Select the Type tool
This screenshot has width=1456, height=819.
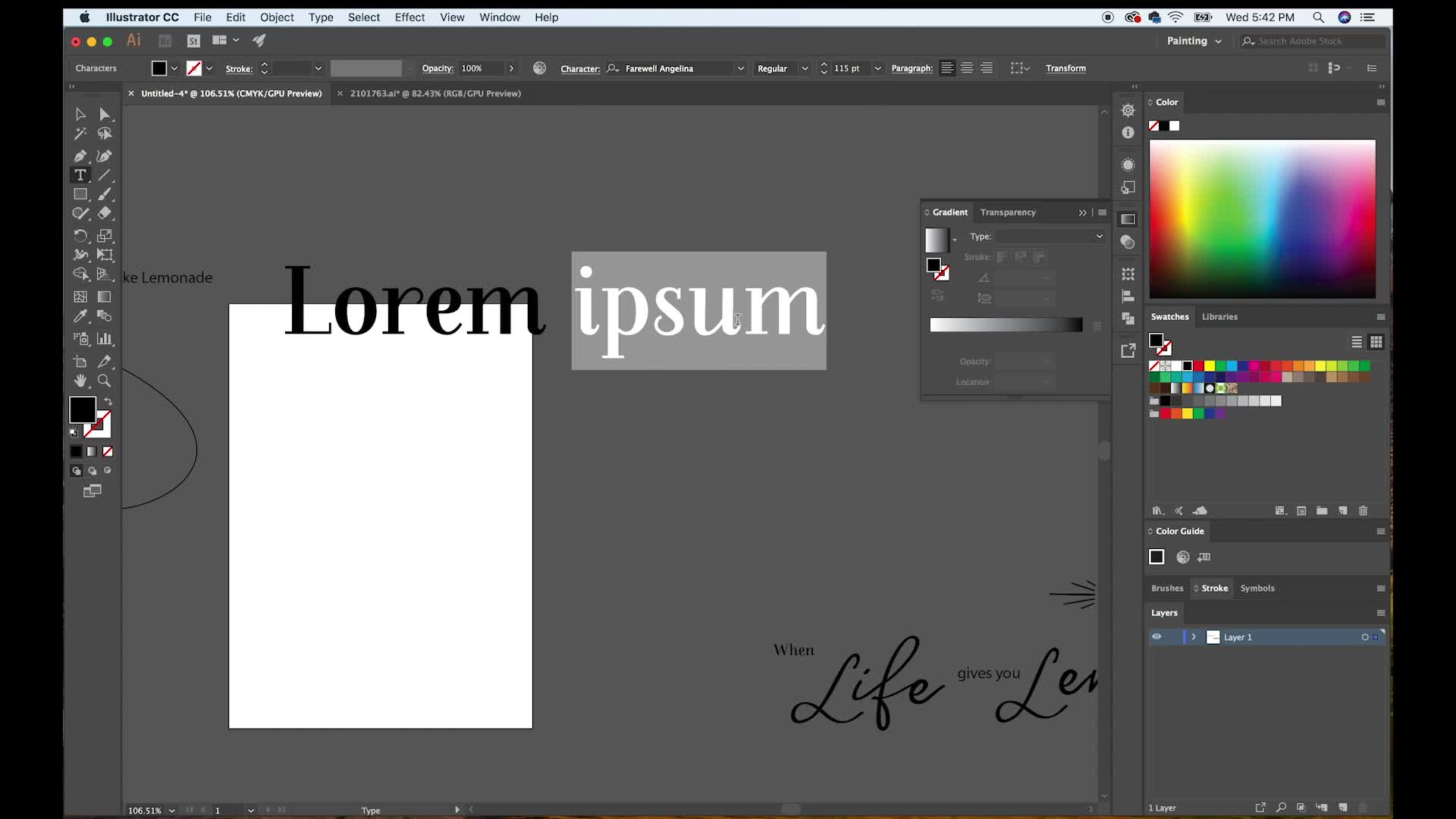(x=80, y=175)
